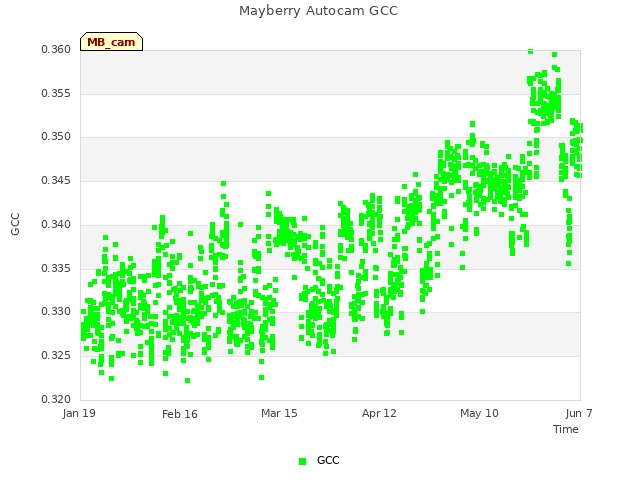The width and height of the screenshot is (640, 480).
Task: Select the Feb 16 x-axis label
Action: [x=180, y=414]
